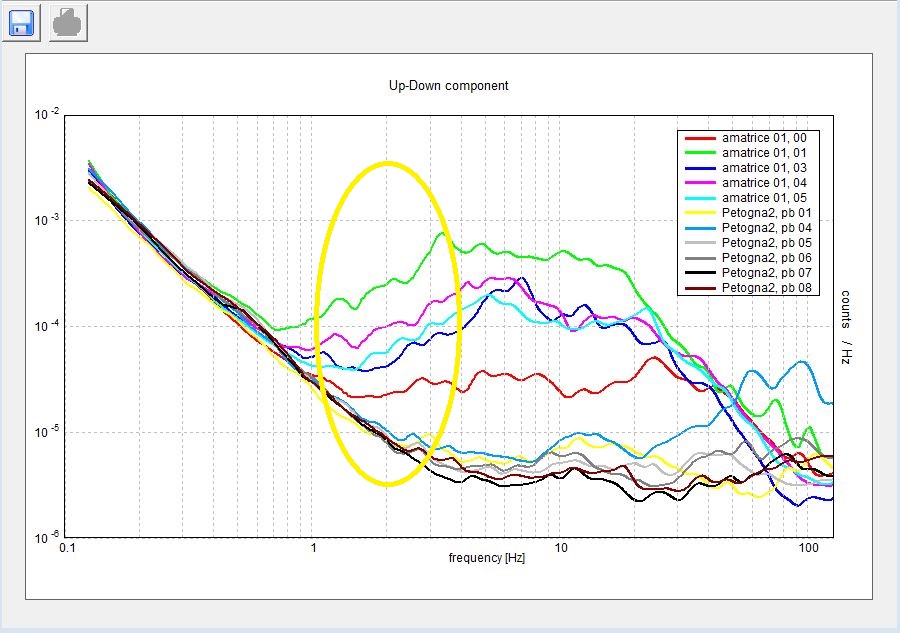
Task: Click the red swatch for amatrice 01, 00
Action: 699,138
